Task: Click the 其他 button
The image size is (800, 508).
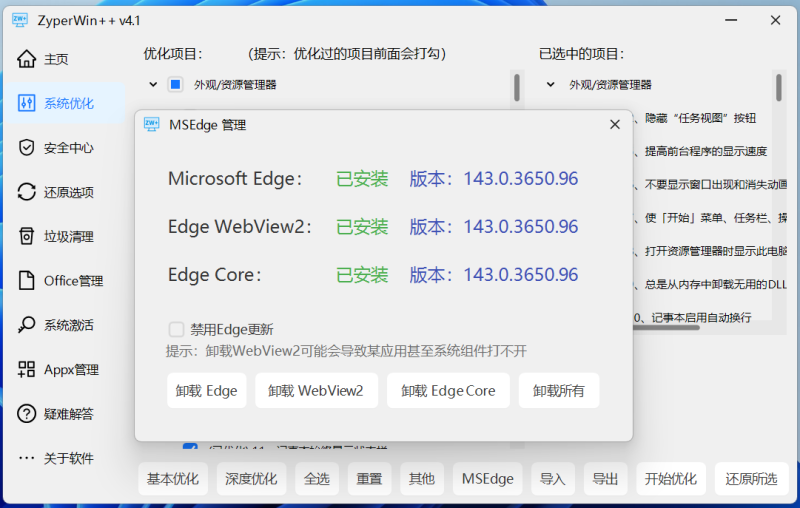Action: (422, 479)
